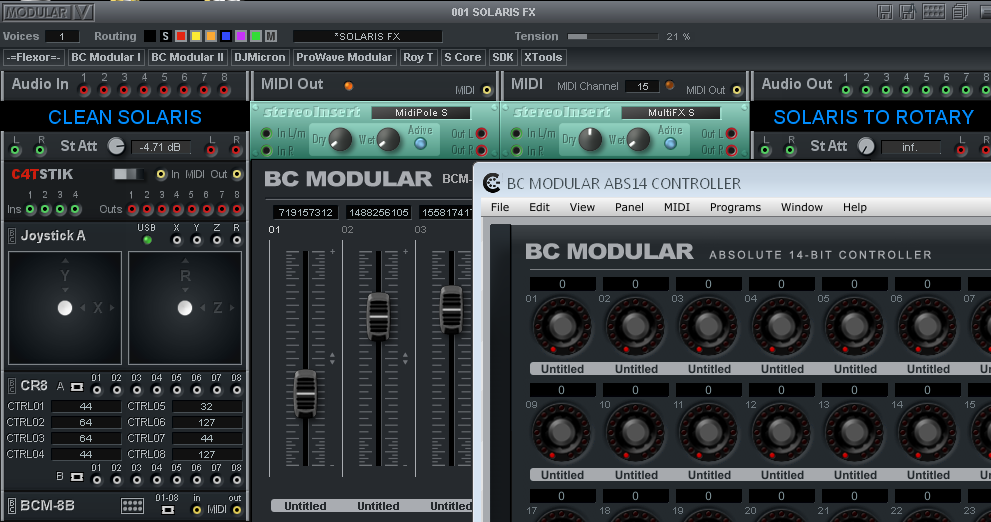Open the MIDI menu in ABS14 Controller
Image resolution: width=991 pixels, height=522 pixels.
click(677, 207)
